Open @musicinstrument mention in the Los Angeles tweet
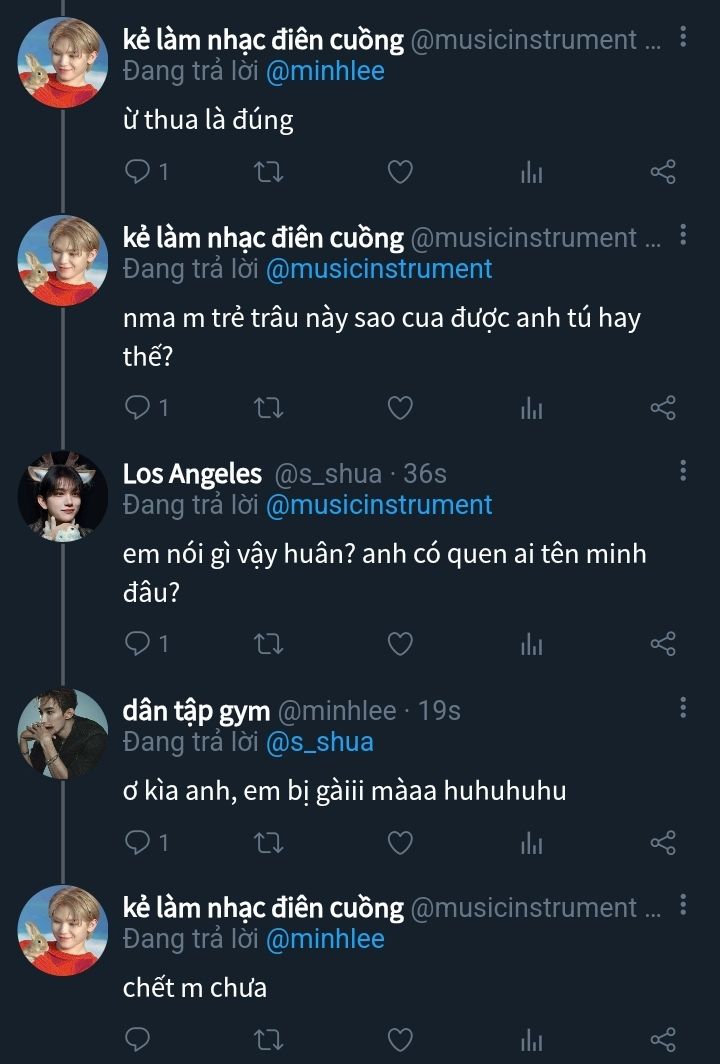Screen dimensions: 720x1064 pyautogui.click(x=379, y=505)
